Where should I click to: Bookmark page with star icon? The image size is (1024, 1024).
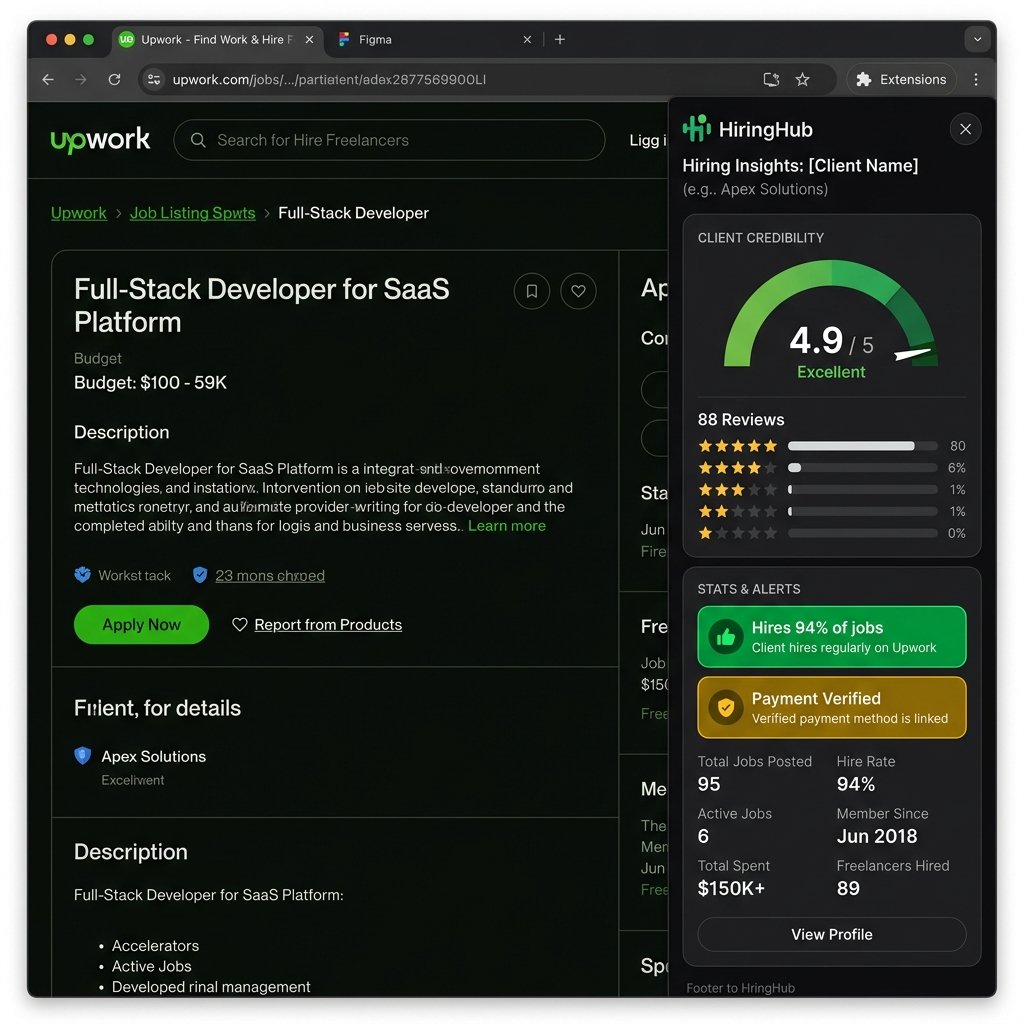pyautogui.click(x=803, y=80)
